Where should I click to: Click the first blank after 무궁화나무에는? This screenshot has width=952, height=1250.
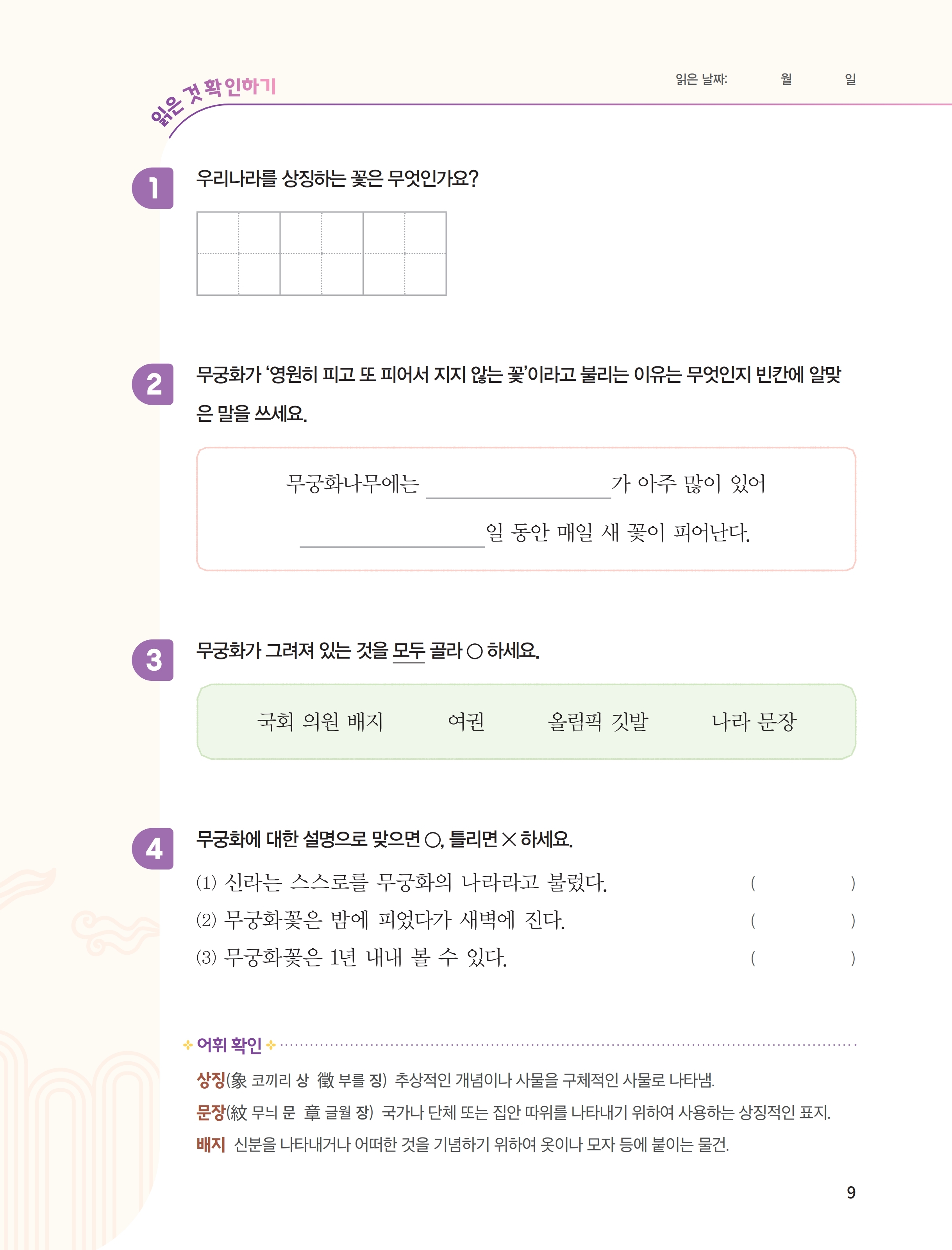[518, 486]
